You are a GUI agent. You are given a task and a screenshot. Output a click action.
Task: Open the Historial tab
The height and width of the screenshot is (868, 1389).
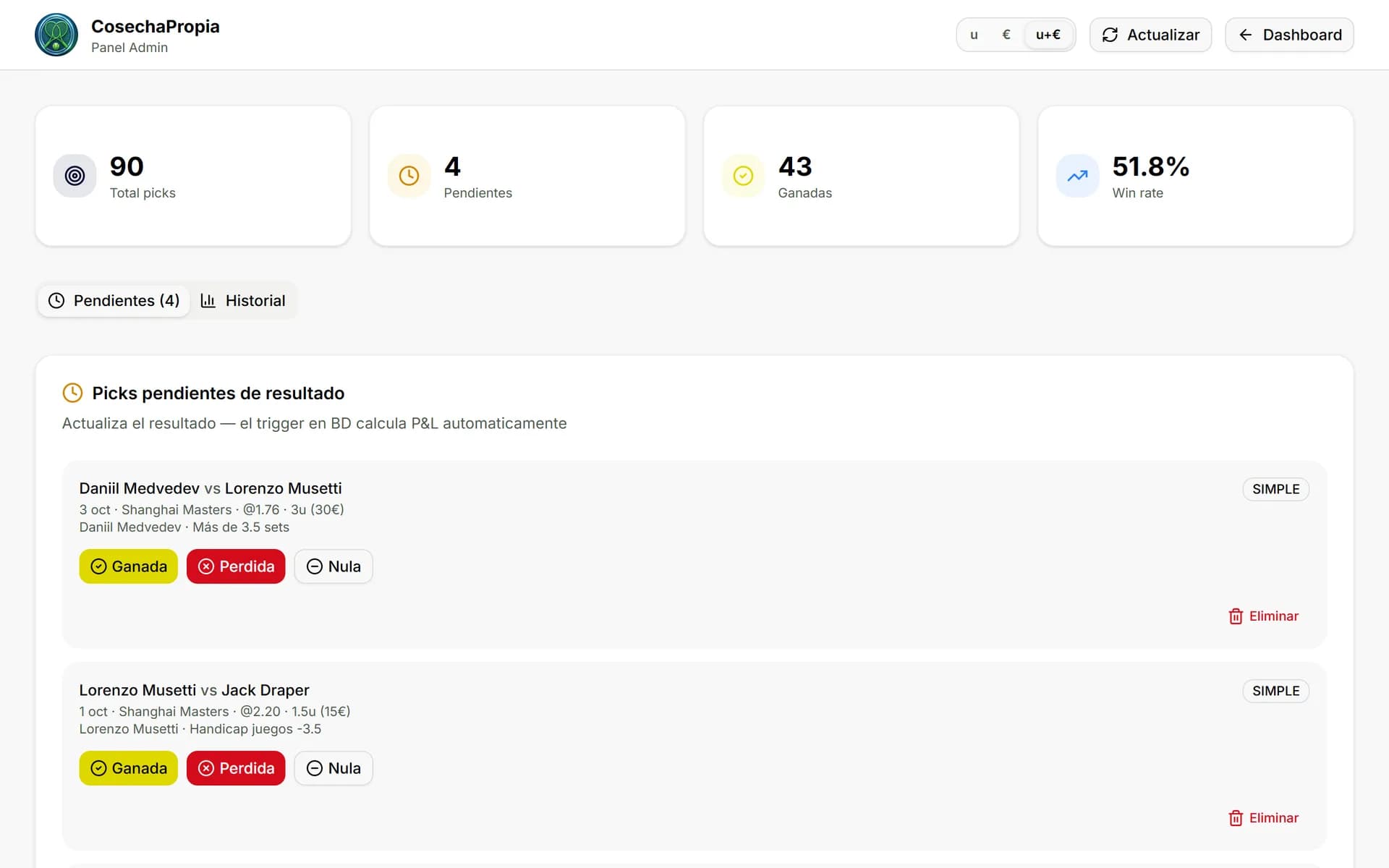[243, 300]
